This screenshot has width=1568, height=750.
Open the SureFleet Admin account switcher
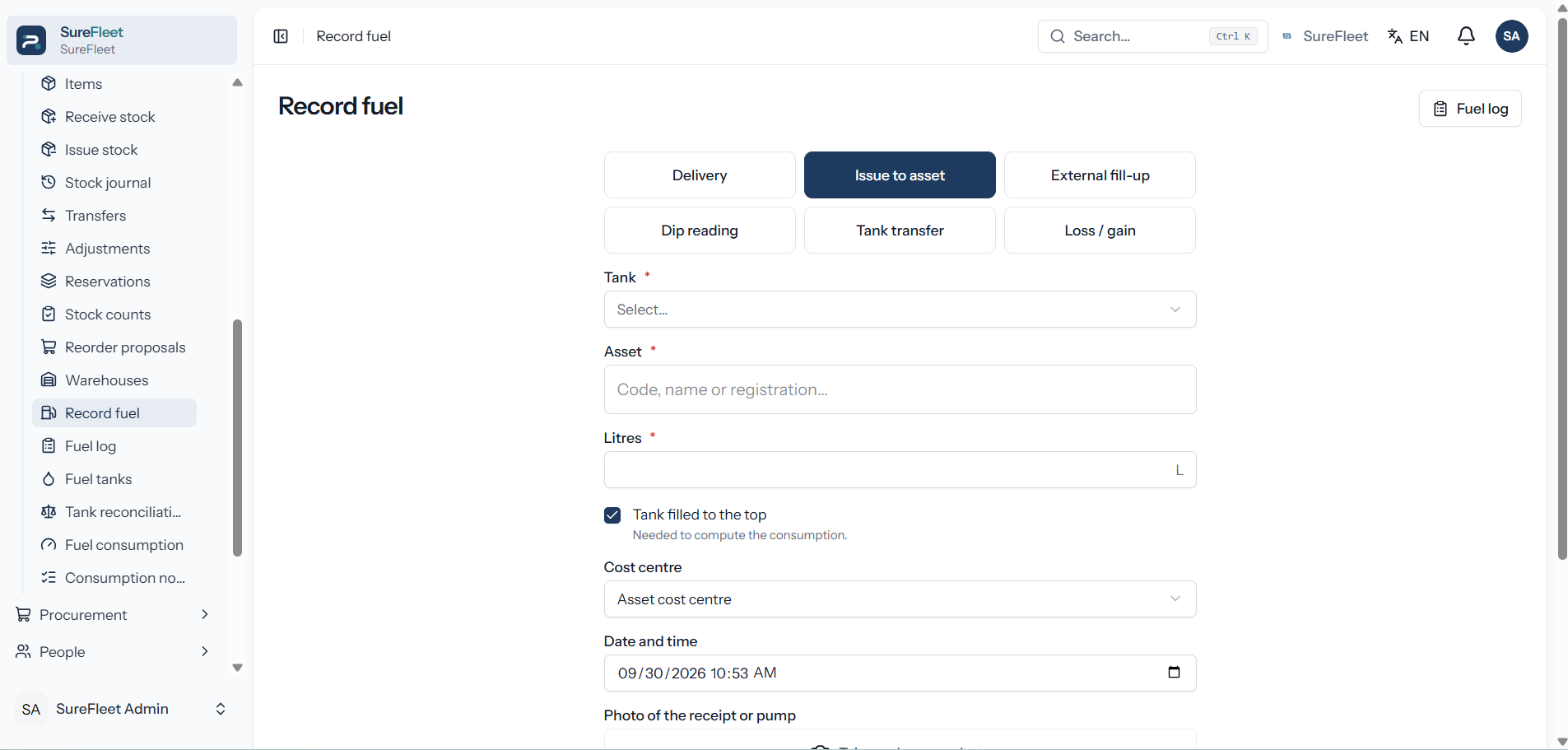pos(122,709)
